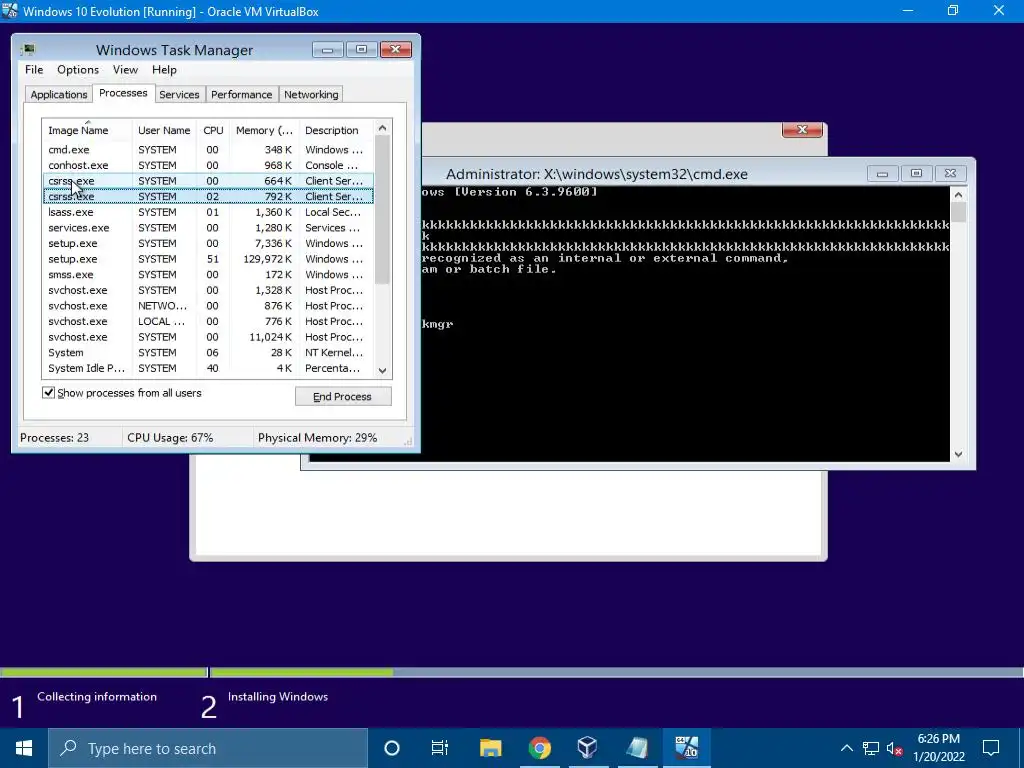Minimize the Windows Task Manager window
The height and width of the screenshot is (768, 1024).
[x=328, y=50]
